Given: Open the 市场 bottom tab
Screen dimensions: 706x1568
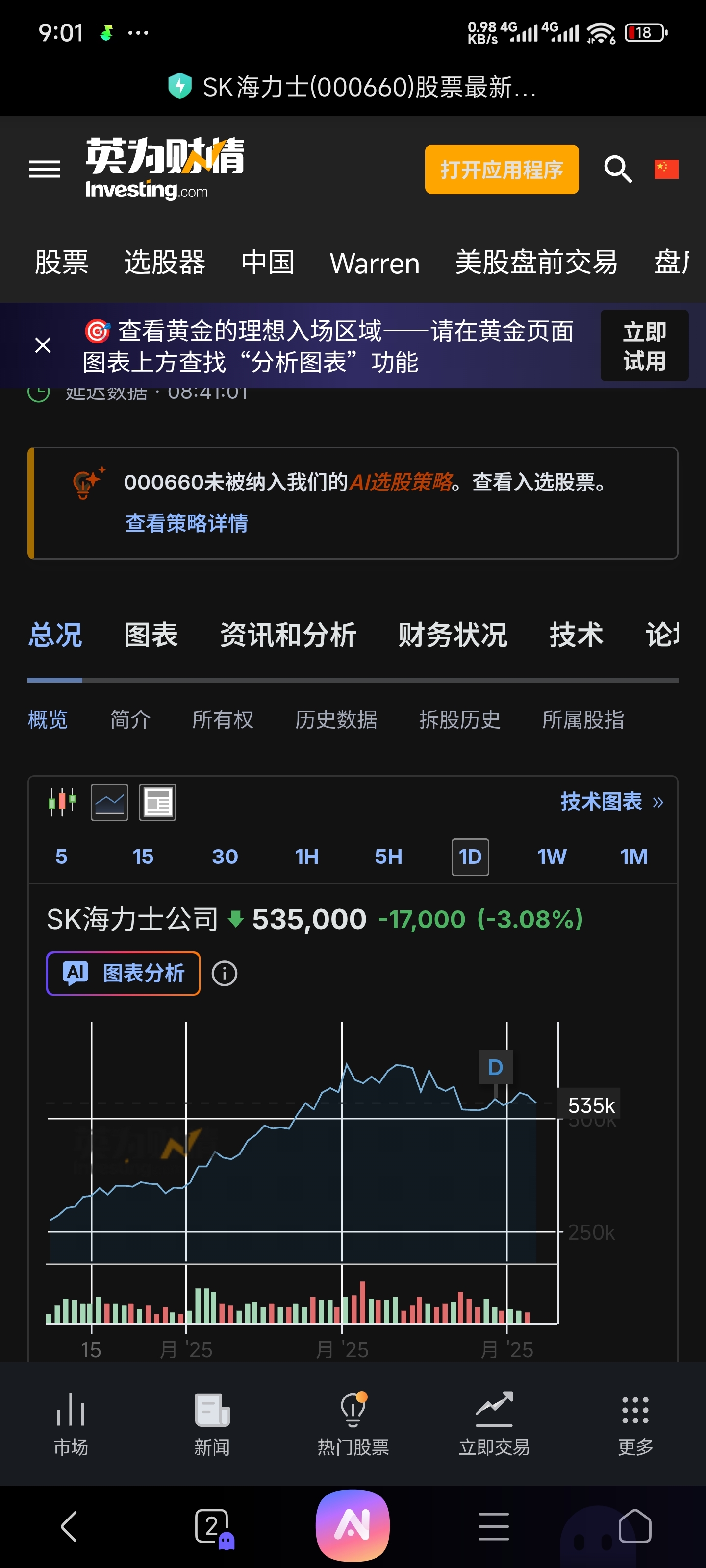Looking at the screenshot, I should click(x=71, y=1424).
